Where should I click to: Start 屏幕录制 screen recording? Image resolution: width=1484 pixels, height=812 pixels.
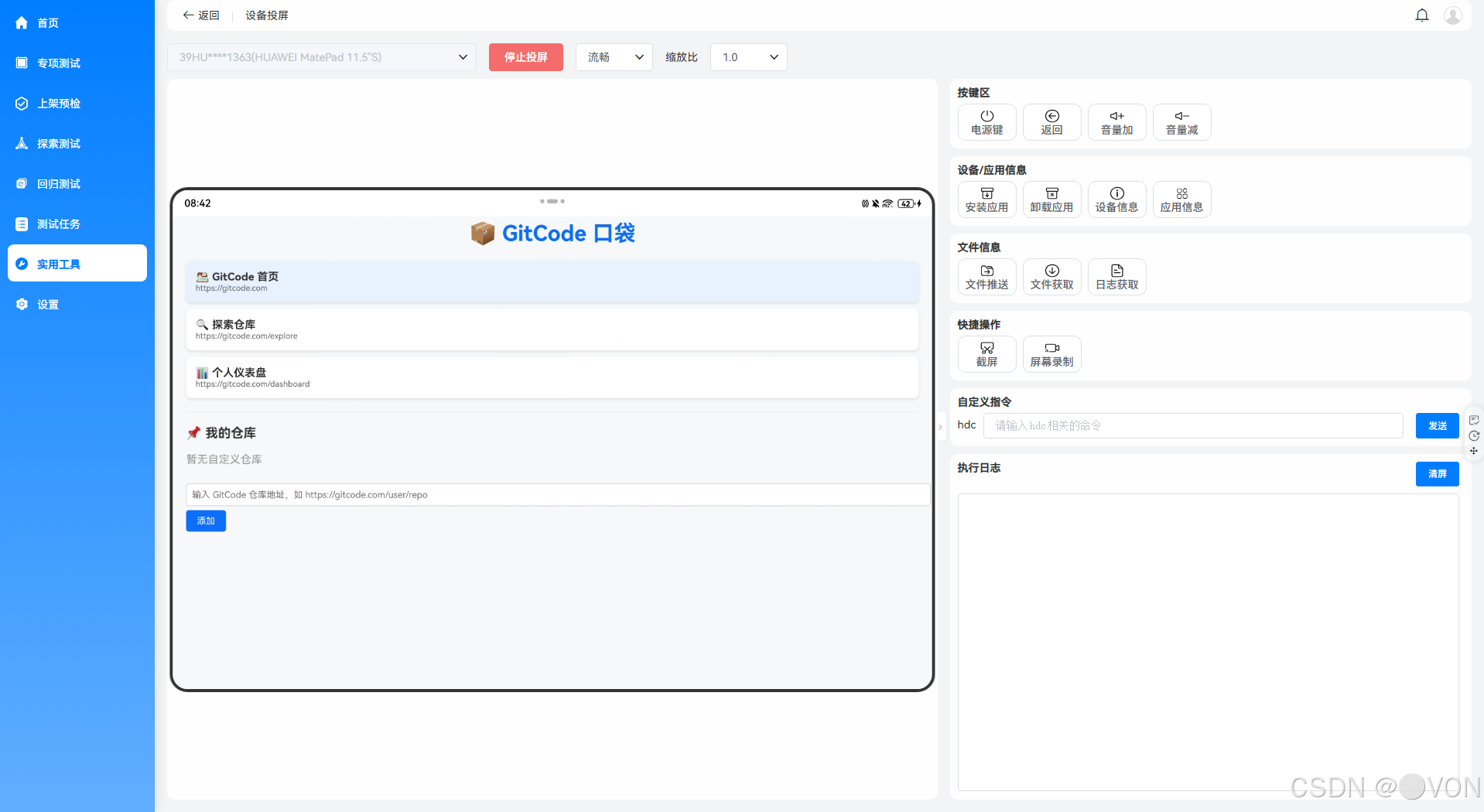pyautogui.click(x=1052, y=354)
